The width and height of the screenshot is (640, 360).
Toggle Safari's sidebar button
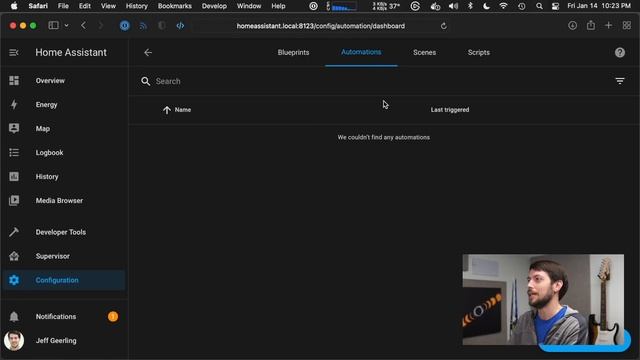53,26
